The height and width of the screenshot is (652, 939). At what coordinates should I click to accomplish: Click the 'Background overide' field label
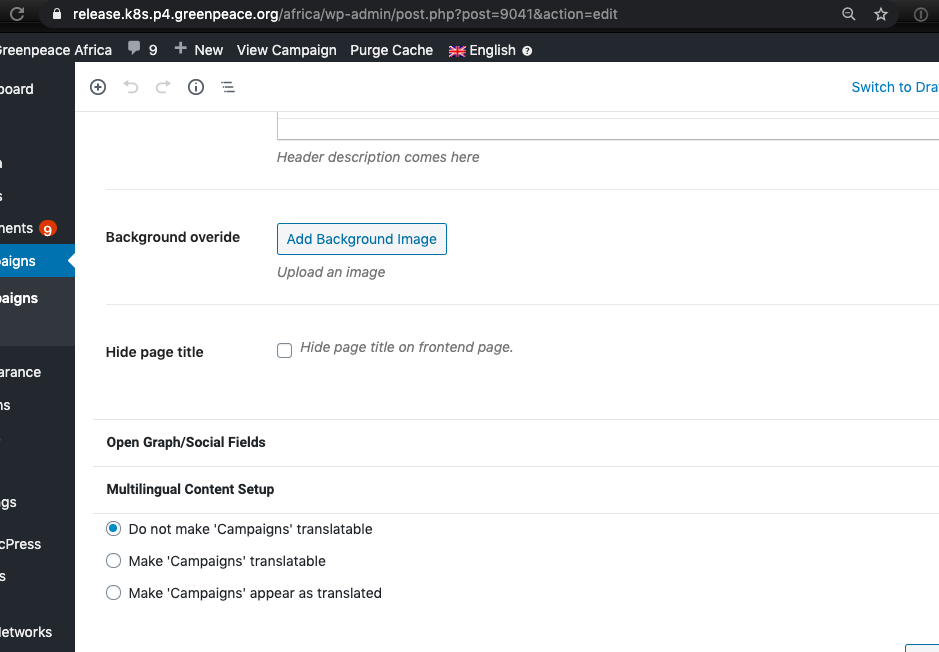[172, 237]
